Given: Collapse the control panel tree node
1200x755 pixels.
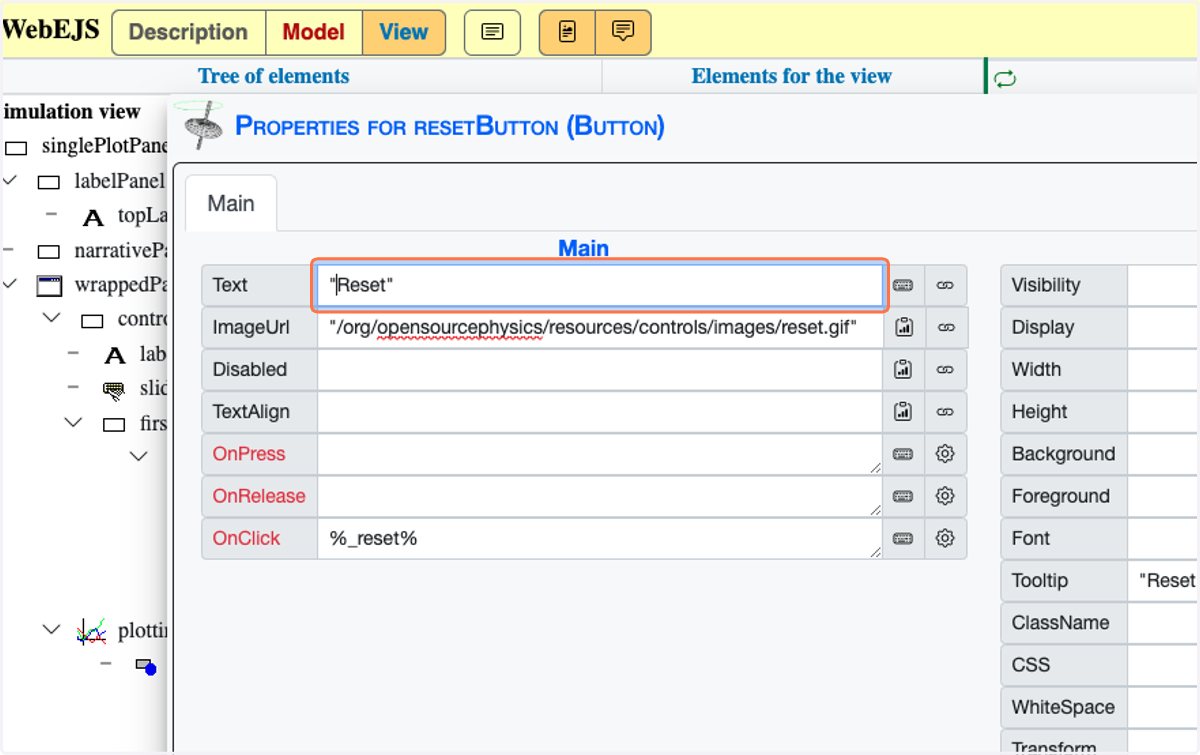Looking at the screenshot, I should (x=52, y=318).
